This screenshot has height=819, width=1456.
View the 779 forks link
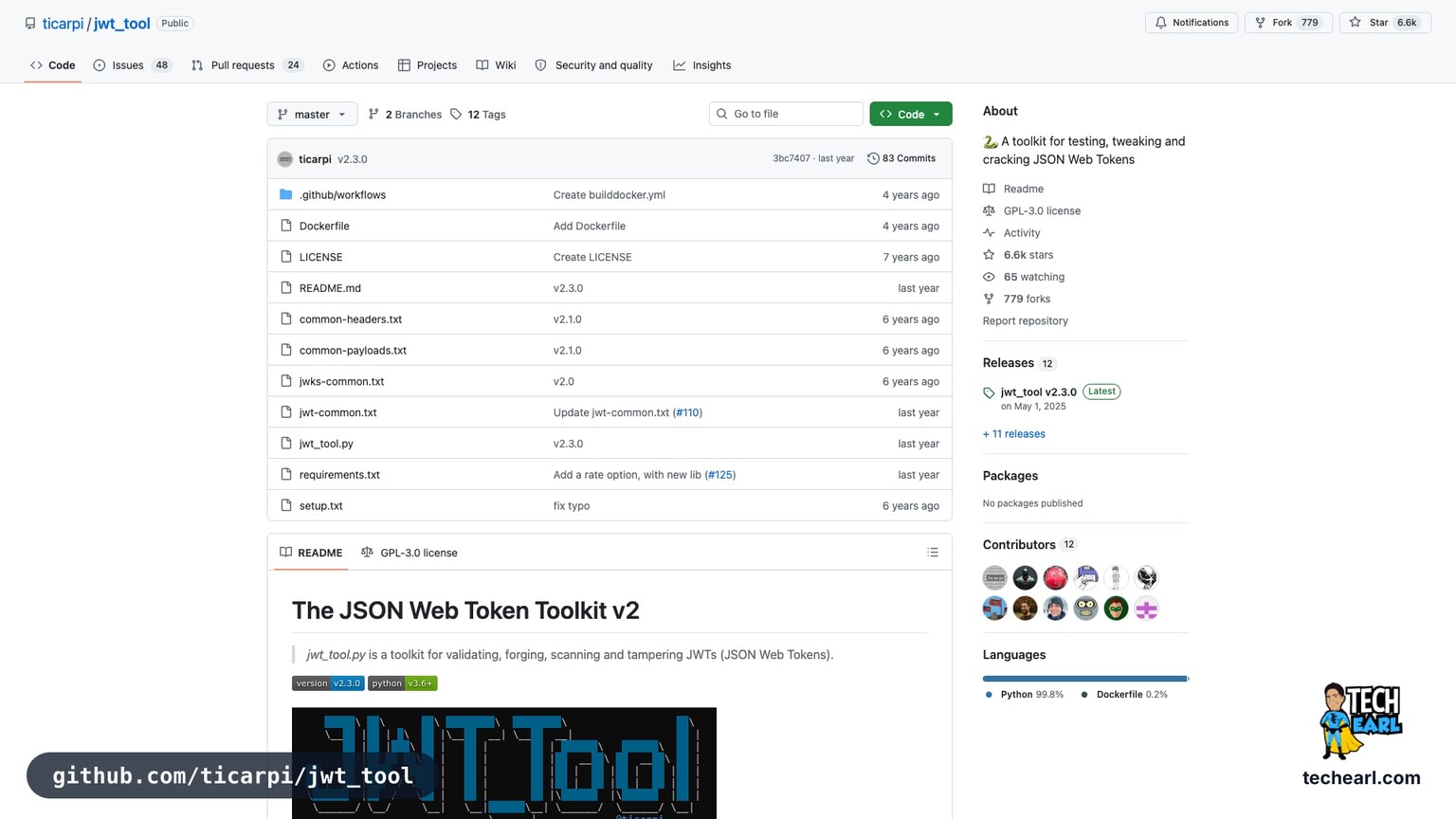(1017, 299)
